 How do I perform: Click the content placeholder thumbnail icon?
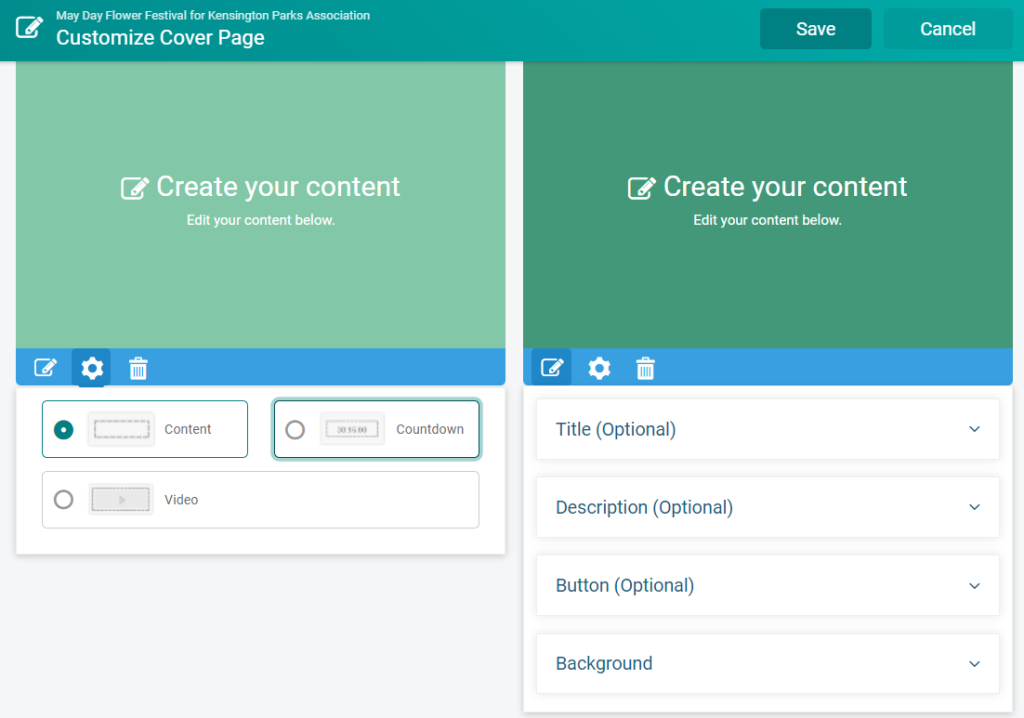(121, 429)
